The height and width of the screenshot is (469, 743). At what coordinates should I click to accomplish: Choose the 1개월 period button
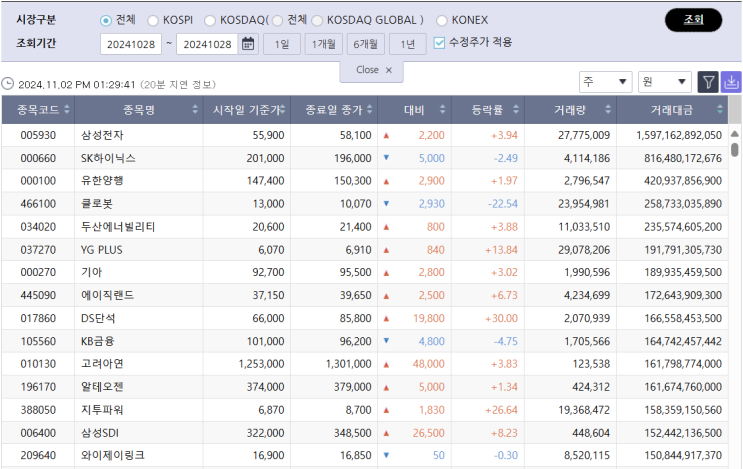coord(324,44)
